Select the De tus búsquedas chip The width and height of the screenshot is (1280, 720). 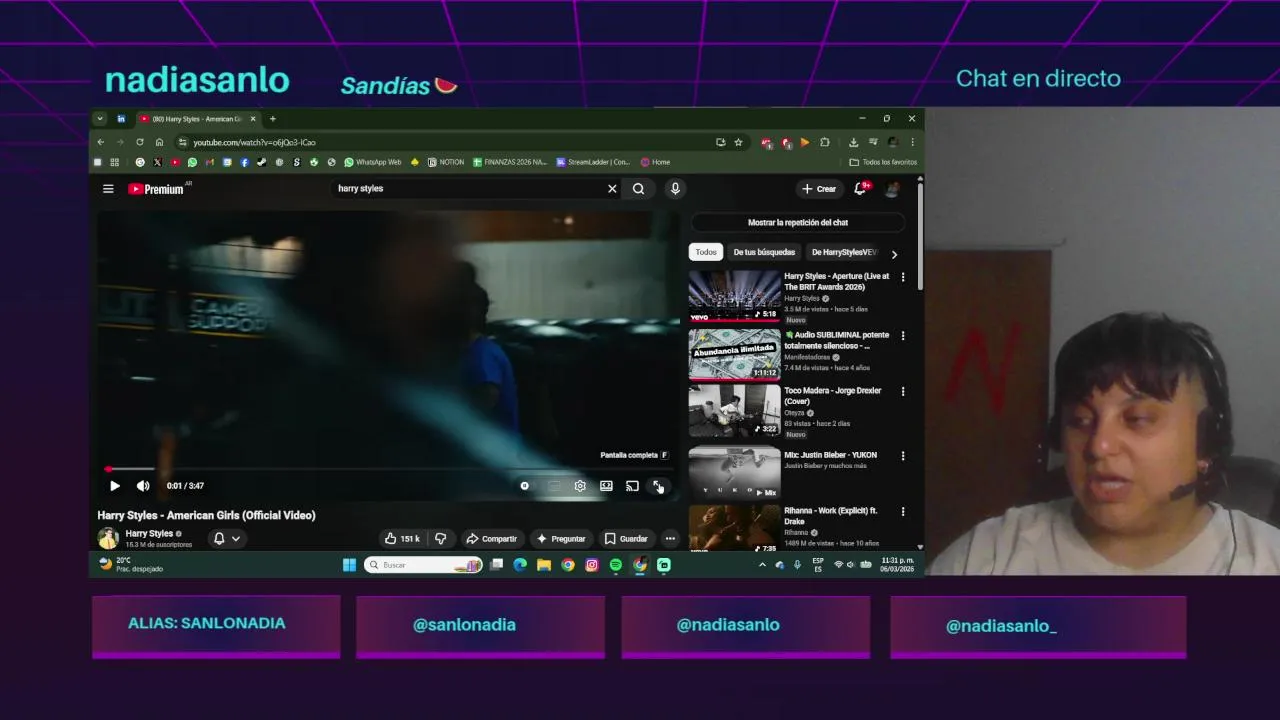tap(764, 253)
